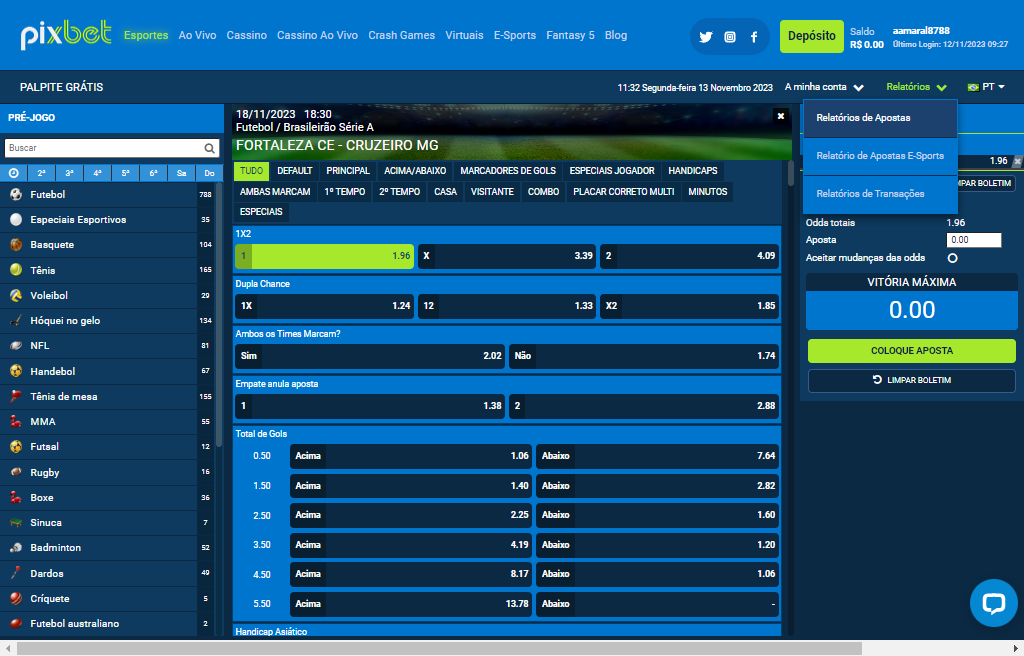Select the Dardos dart icon
The image size is (1024, 656).
(16, 573)
